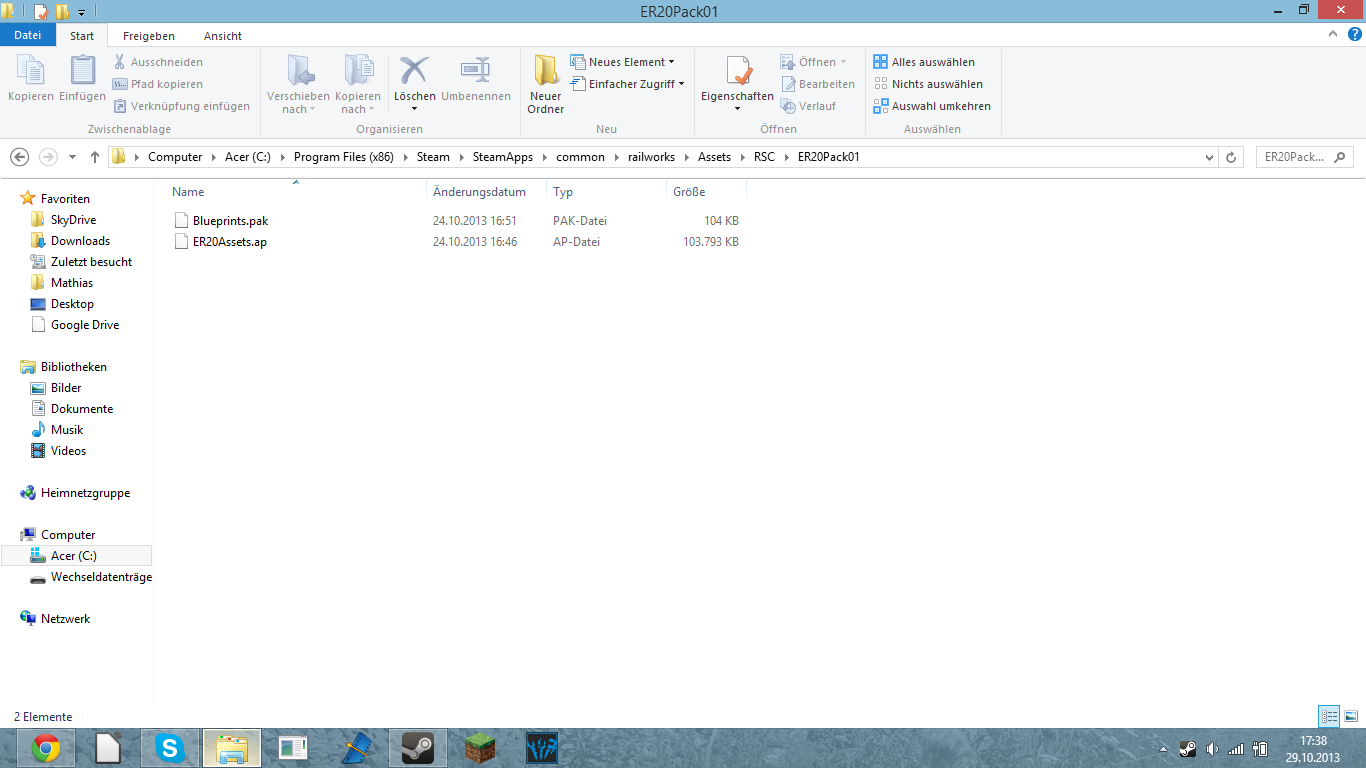Open Zuletzt besucht in navigation pane
This screenshot has height=768, width=1366.
tap(91, 262)
